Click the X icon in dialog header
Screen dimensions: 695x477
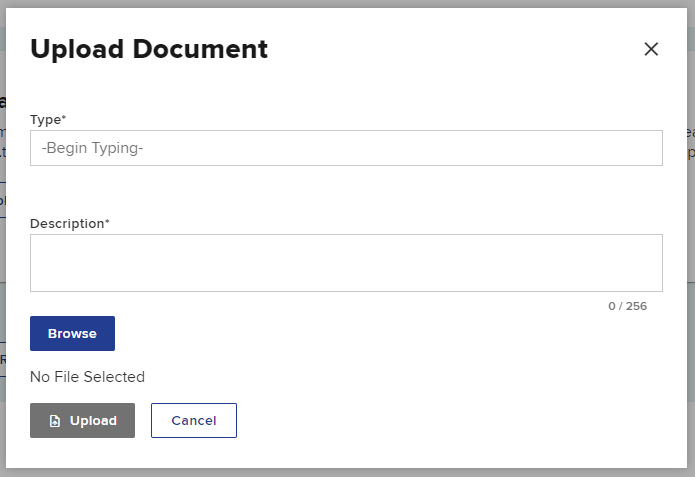coord(651,49)
